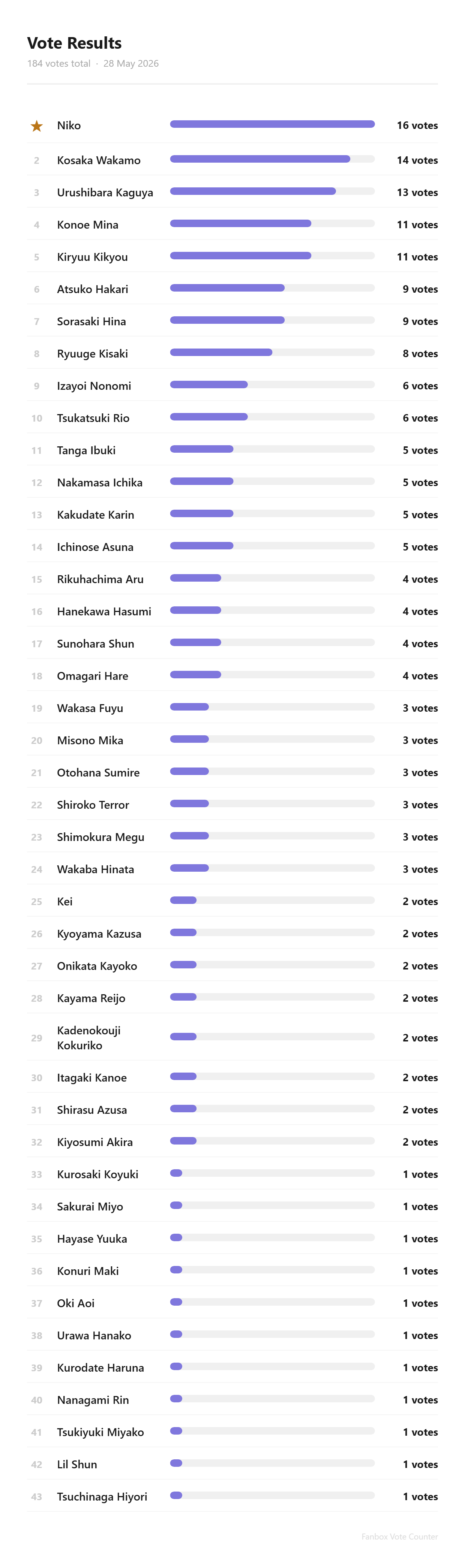
Task: Select the Kosaka Wakamo entry
Action: pyautogui.click(x=232, y=160)
